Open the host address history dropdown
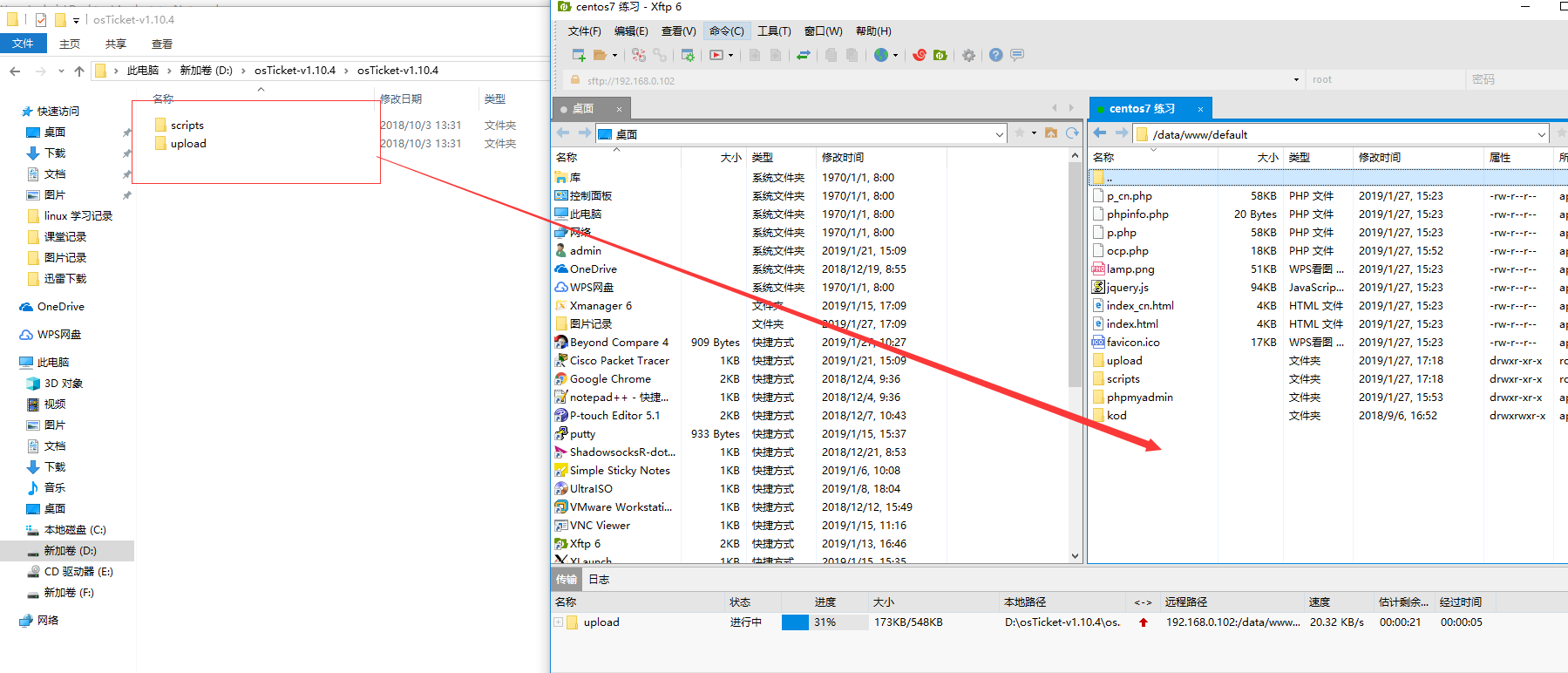The height and width of the screenshot is (673, 1568). click(1296, 79)
